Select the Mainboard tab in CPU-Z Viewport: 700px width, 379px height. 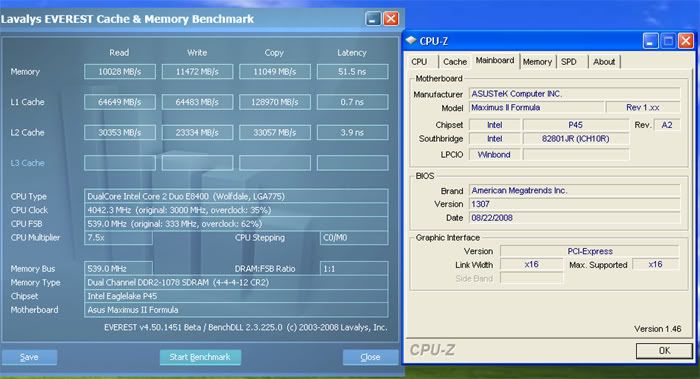click(x=495, y=60)
